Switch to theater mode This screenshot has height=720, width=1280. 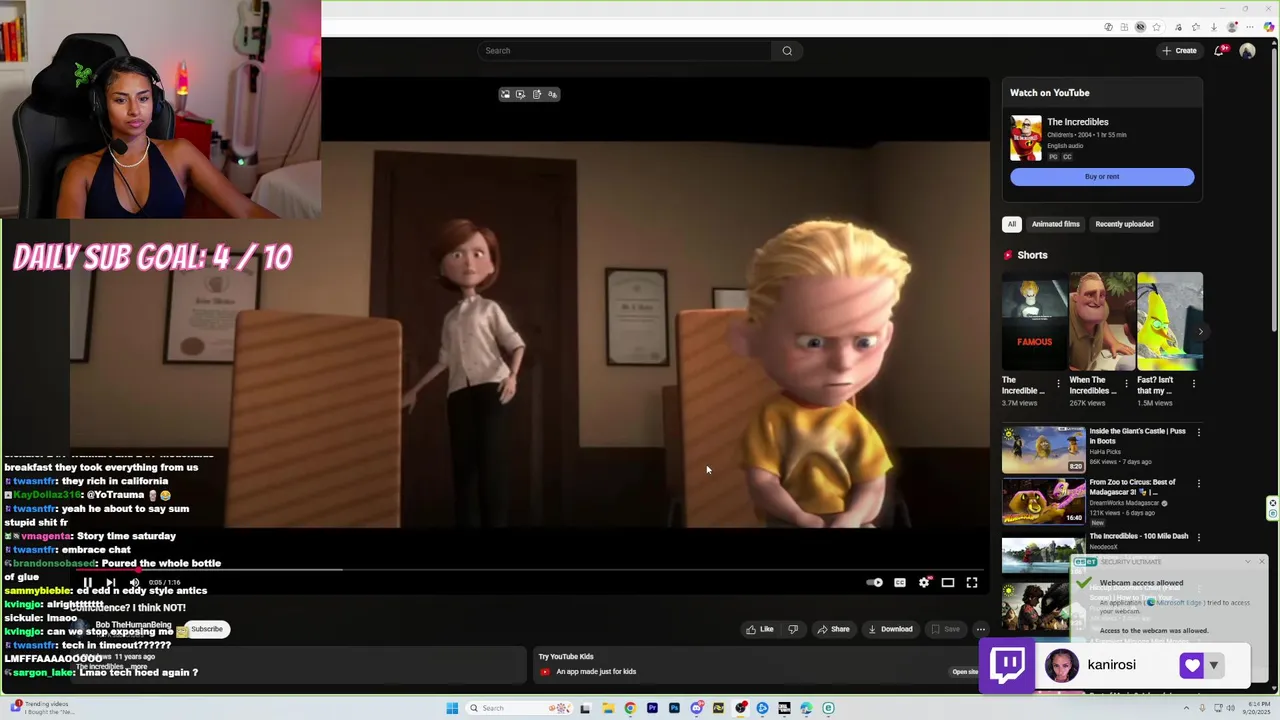948,582
